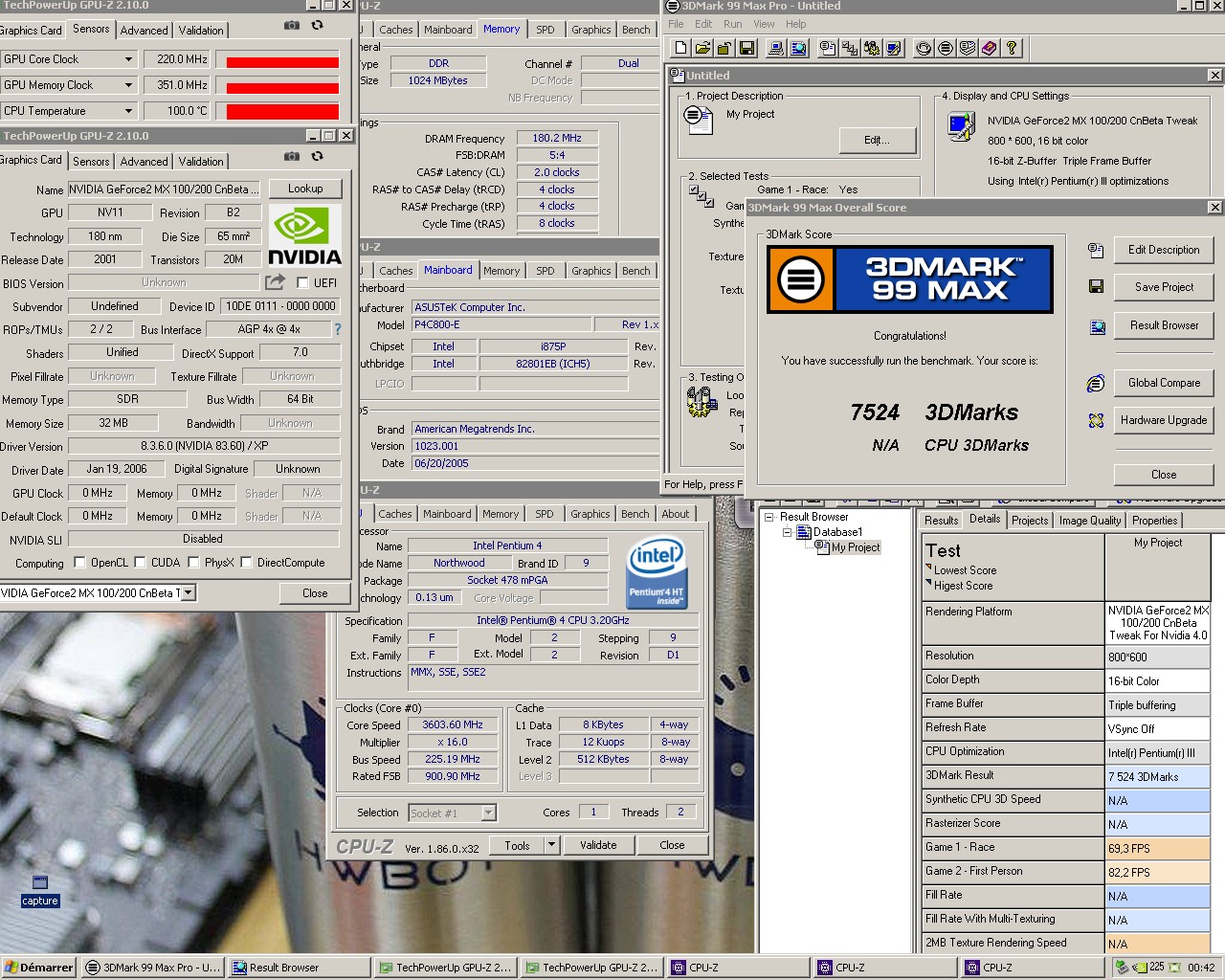This screenshot has height=980, width=1225.
Task: Open the GPU Memory Clock sensor dropdown
Action: [x=128, y=85]
